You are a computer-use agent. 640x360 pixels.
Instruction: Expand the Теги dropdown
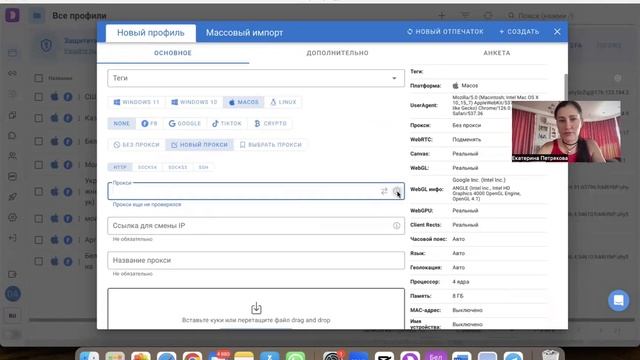tap(256, 78)
